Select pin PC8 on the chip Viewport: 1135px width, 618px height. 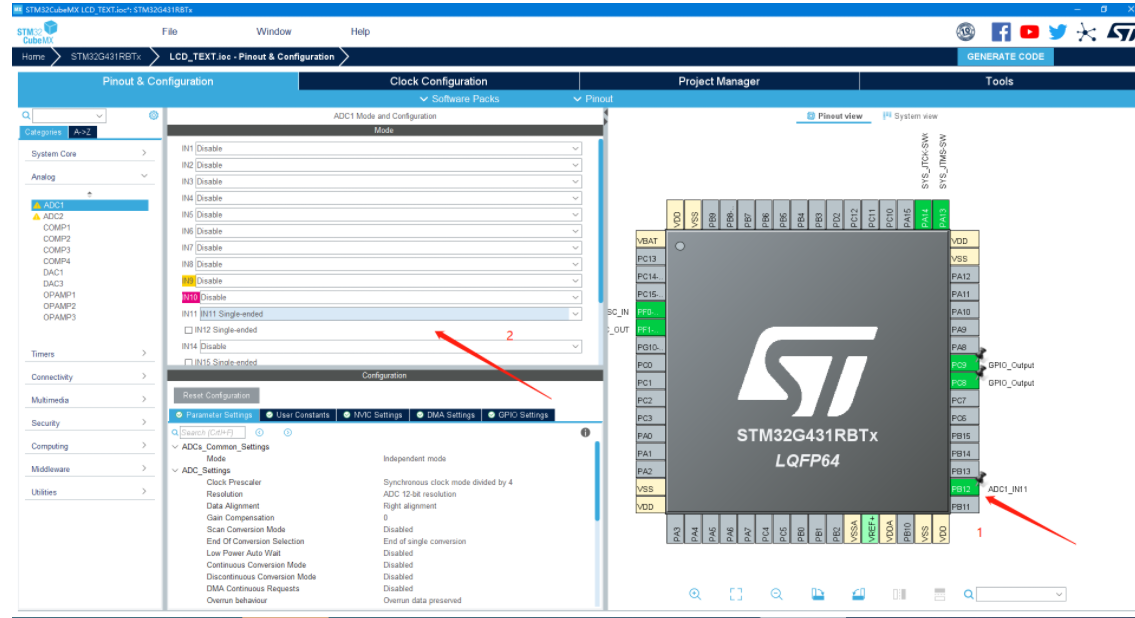click(963, 382)
